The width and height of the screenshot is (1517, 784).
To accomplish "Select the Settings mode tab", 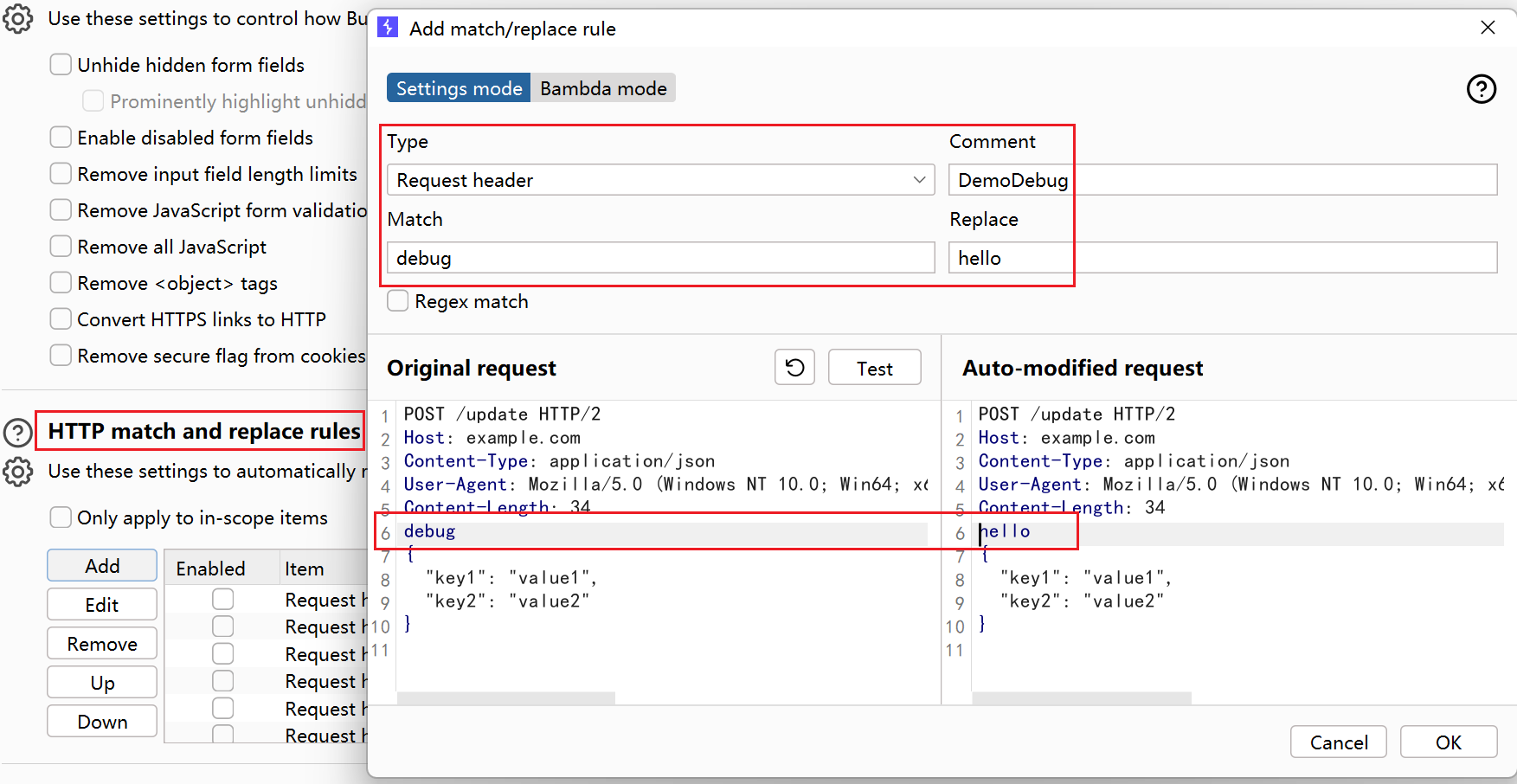I will pos(459,88).
